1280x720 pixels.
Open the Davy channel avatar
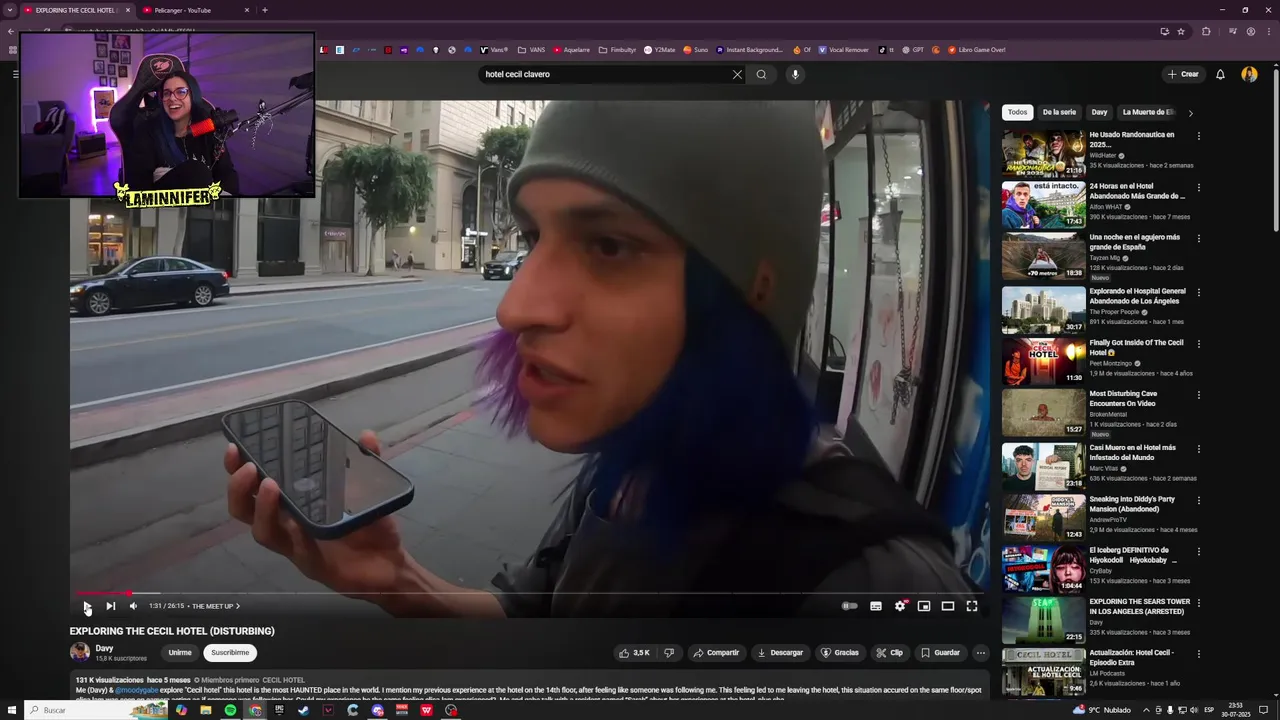click(x=80, y=653)
